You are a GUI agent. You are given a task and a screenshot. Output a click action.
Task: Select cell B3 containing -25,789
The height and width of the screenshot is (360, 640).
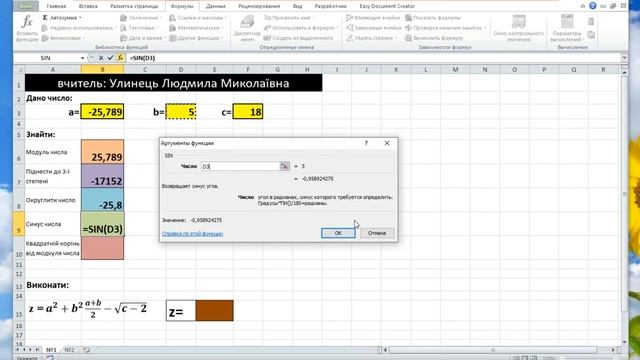[x=102, y=112]
